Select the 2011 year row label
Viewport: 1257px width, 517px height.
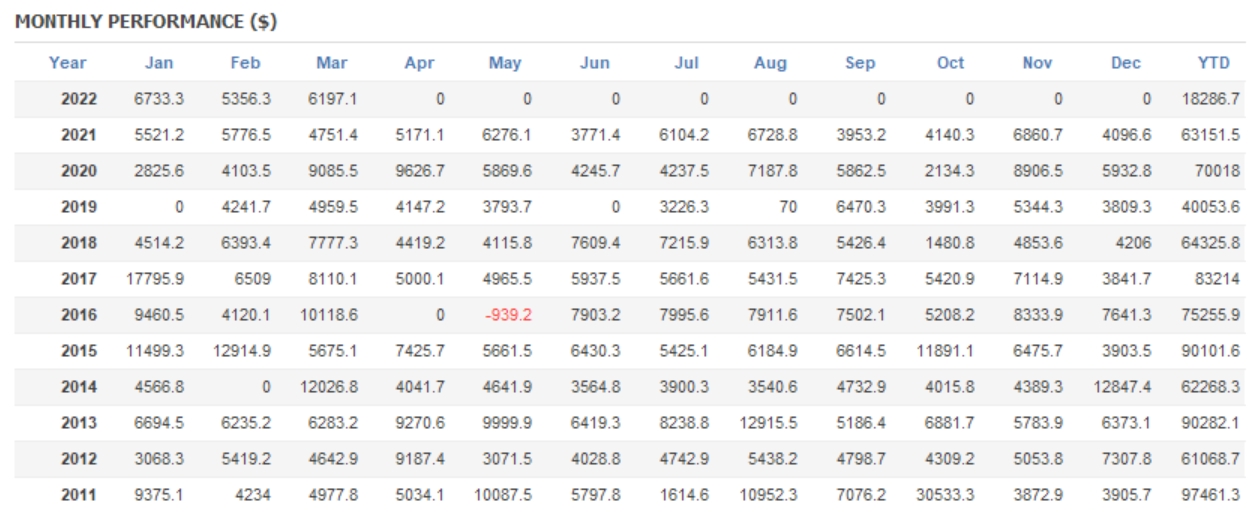pyautogui.click(x=79, y=495)
